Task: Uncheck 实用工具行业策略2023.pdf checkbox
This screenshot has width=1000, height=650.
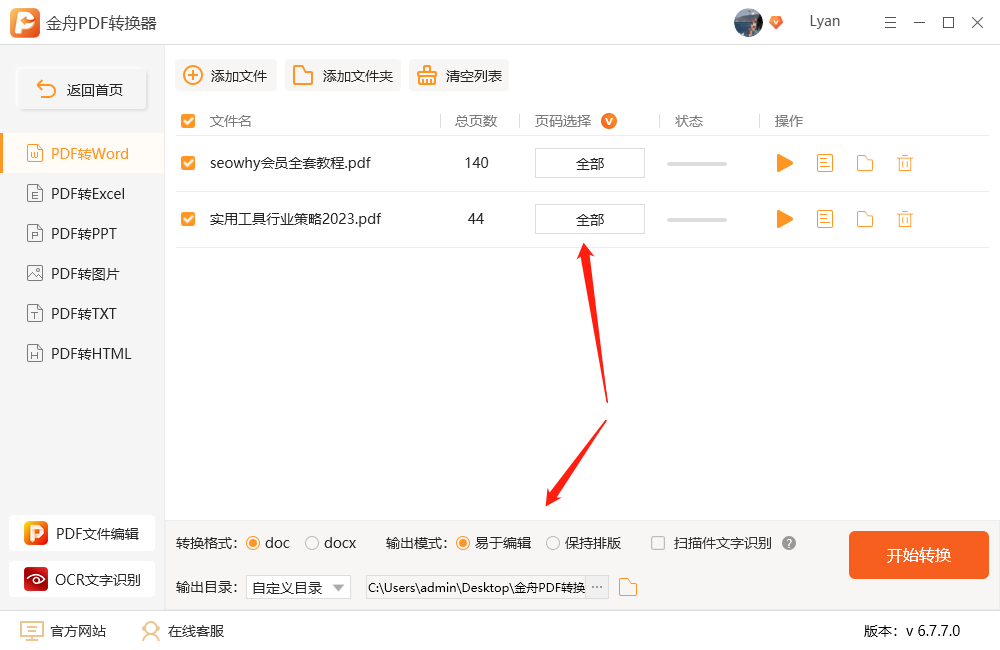Action: click(188, 219)
